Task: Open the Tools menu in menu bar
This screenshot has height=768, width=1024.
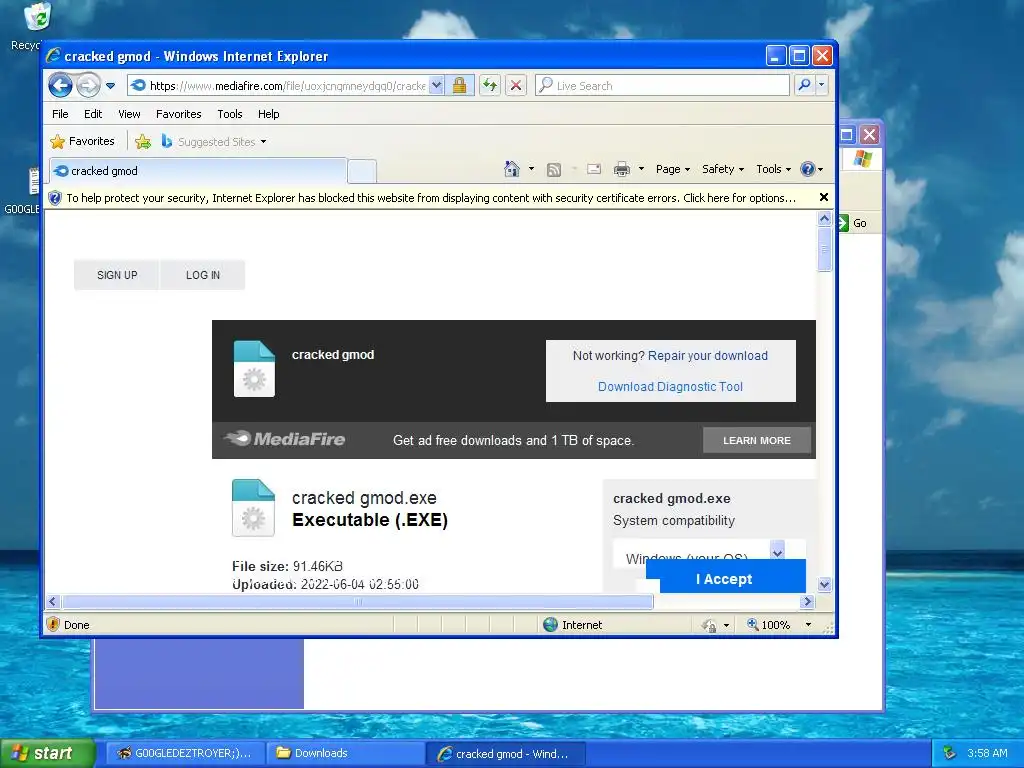Action: [230, 114]
